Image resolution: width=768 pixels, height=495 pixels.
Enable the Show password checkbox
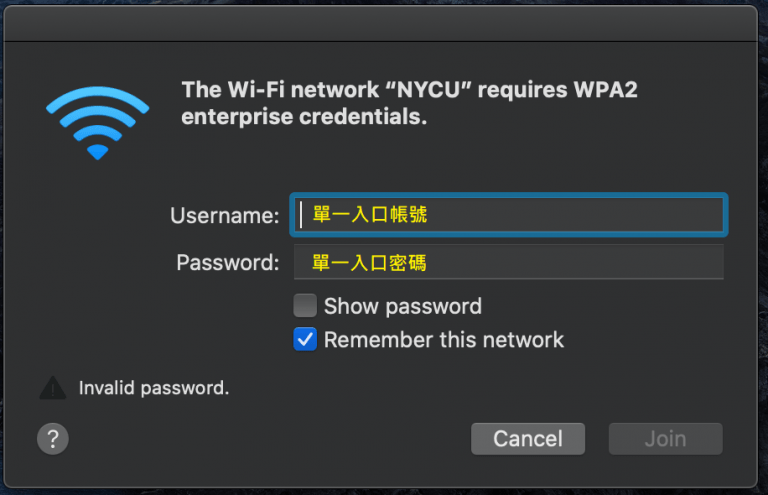click(x=305, y=306)
